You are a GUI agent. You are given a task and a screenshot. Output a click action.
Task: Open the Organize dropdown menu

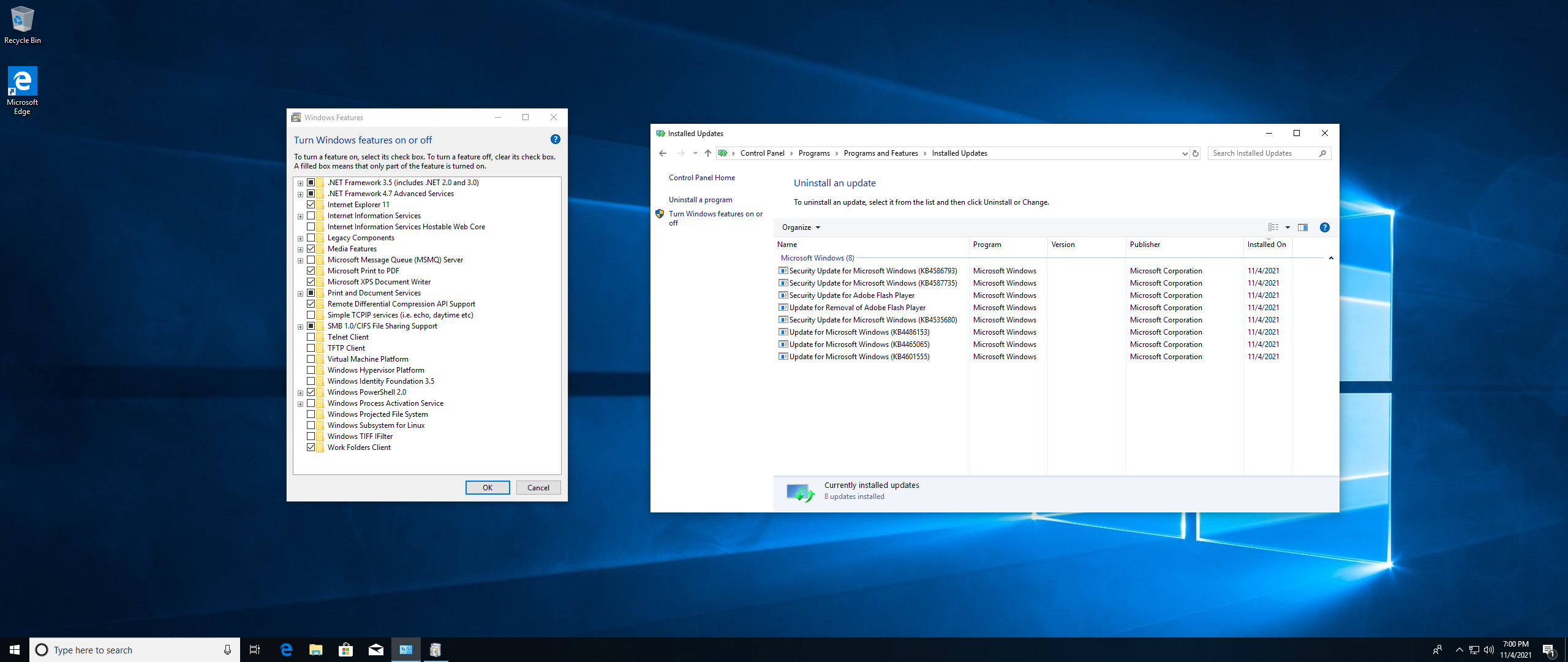click(x=801, y=227)
